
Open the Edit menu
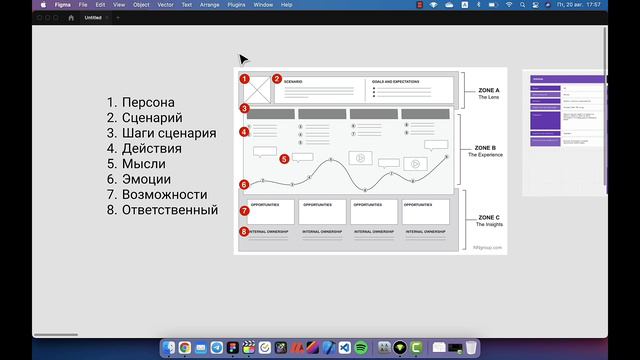[100, 5]
